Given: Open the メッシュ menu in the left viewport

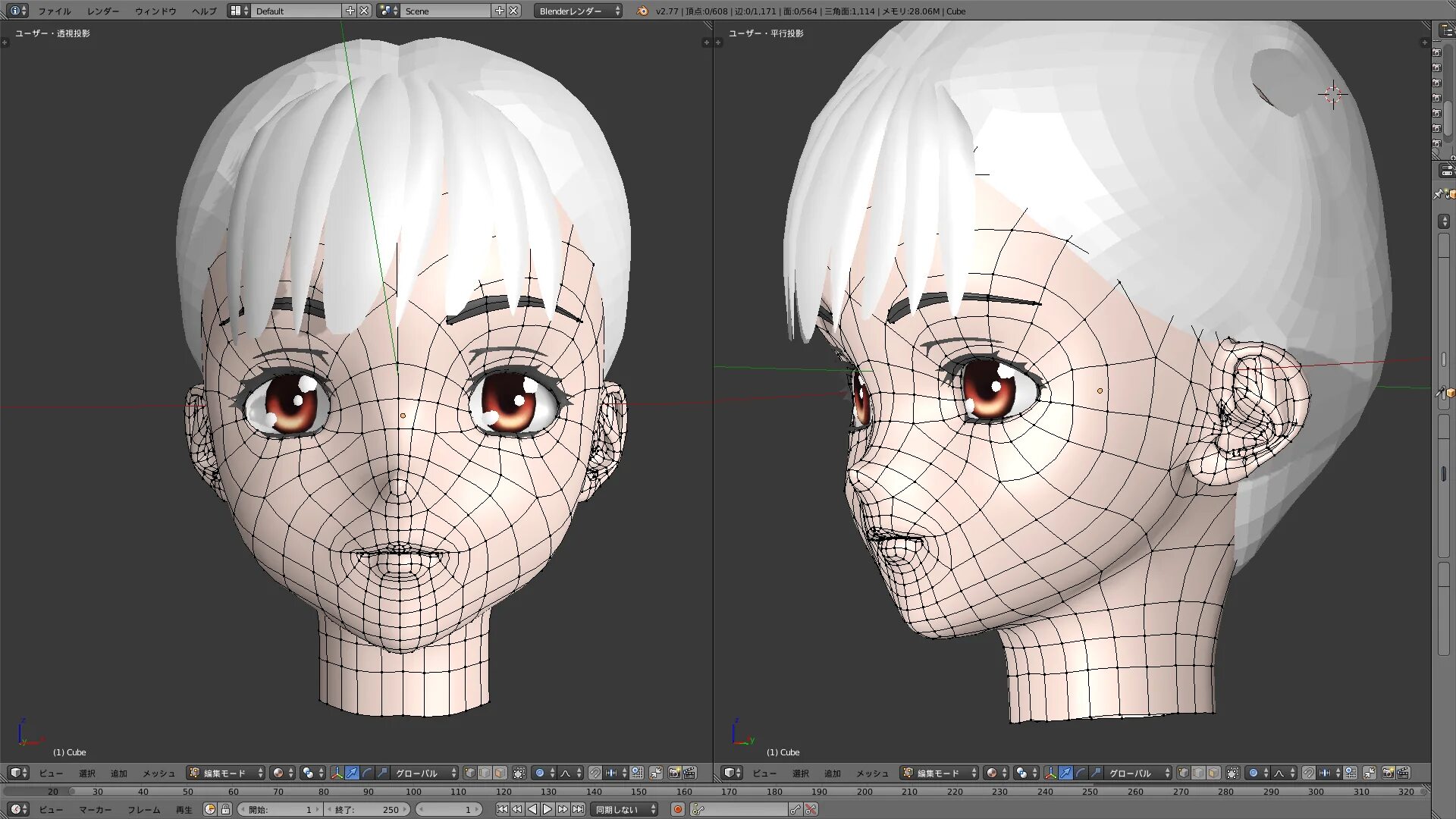Looking at the screenshot, I should click(158, 773).
